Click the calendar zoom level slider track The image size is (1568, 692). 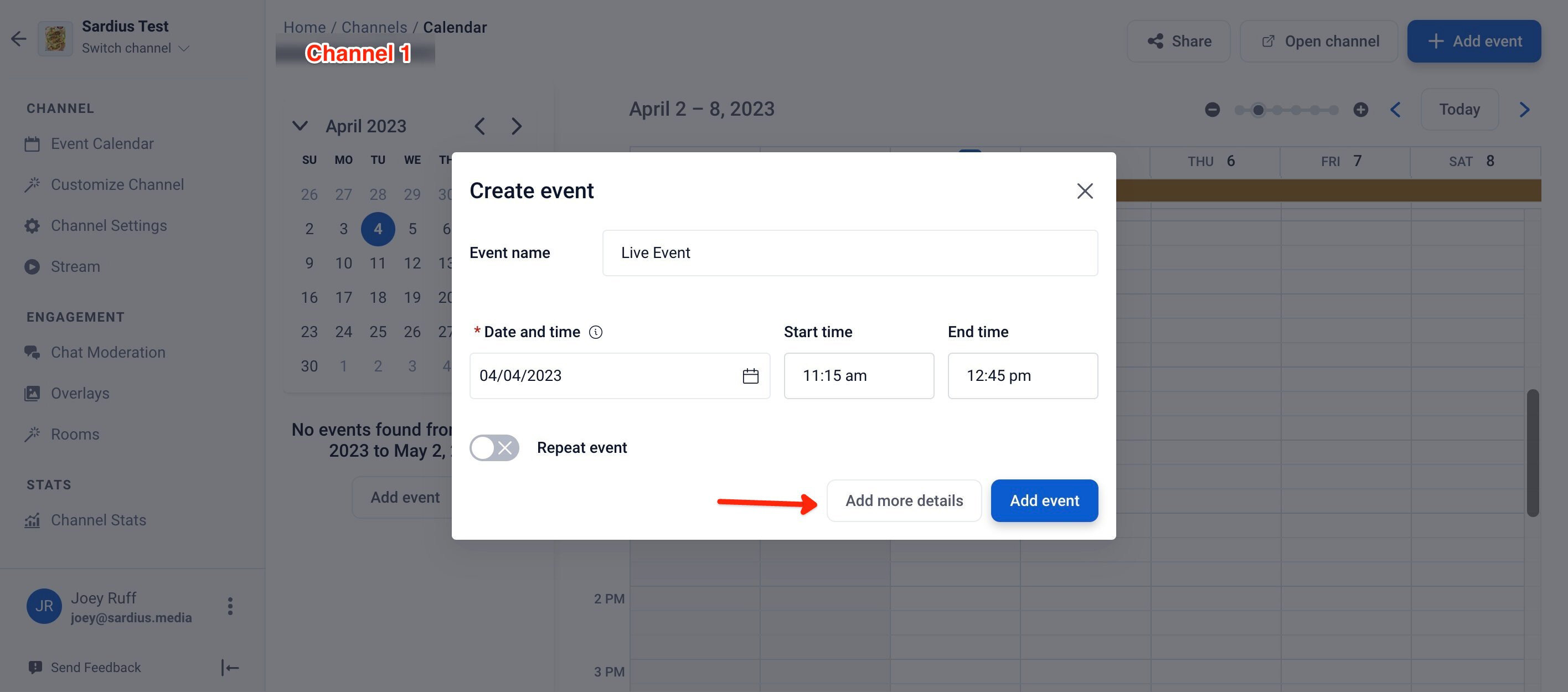(x=1286, y=110)
